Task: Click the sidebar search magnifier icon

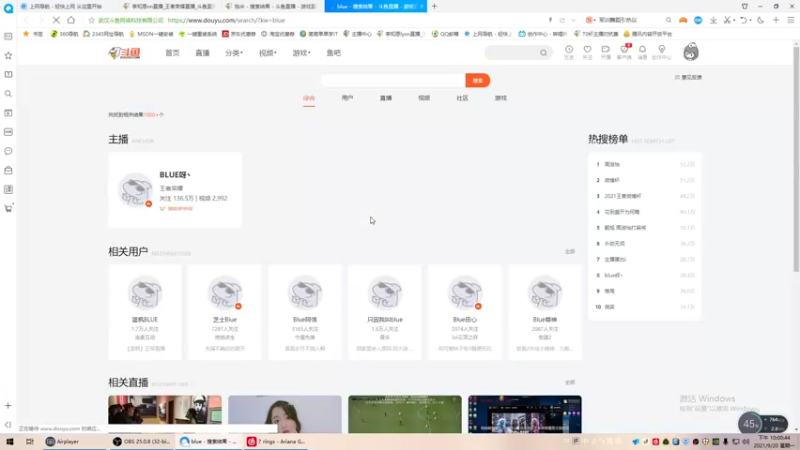Action: click(x=8, y=94)
